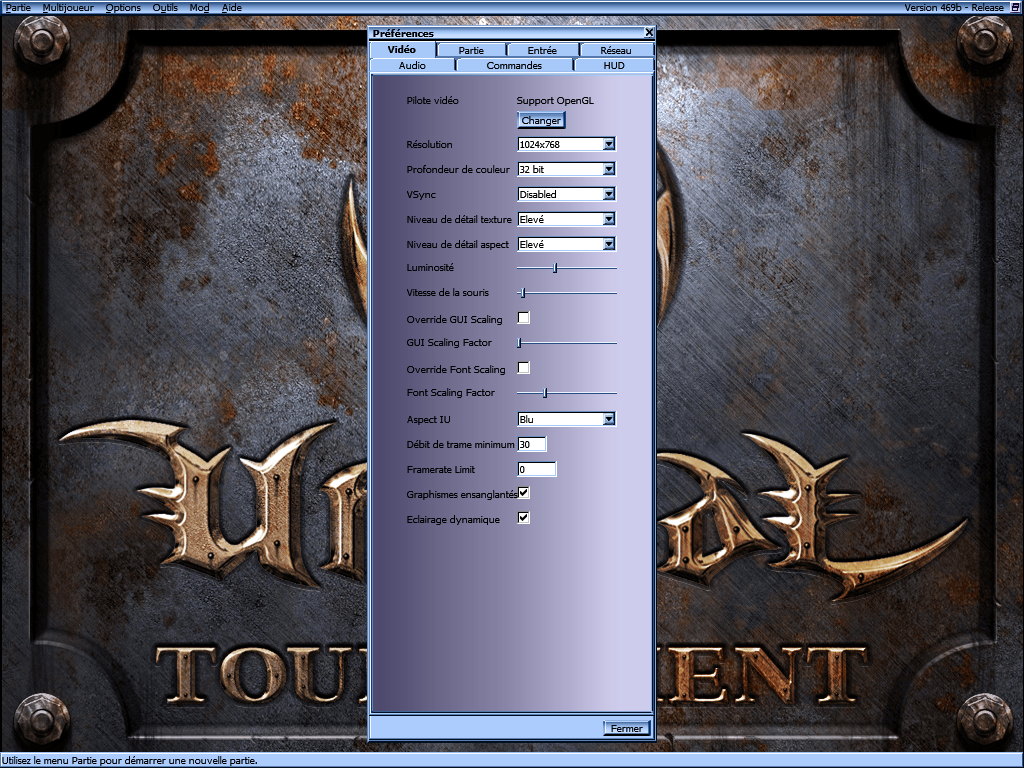
Task: Disable Graphismes ensanglantés
Action: coord(523,492)
